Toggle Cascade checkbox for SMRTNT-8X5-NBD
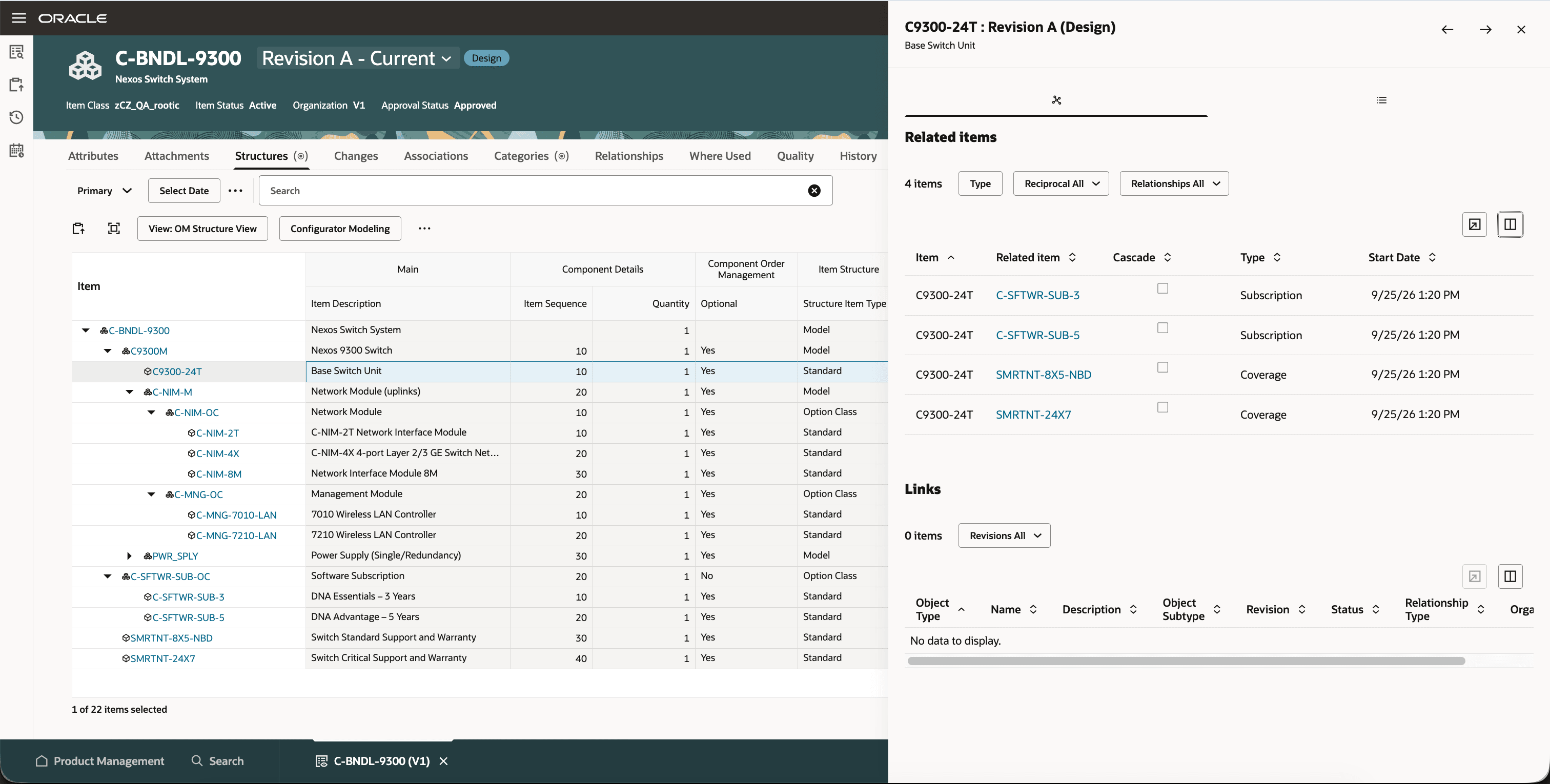 [1162, 367]
